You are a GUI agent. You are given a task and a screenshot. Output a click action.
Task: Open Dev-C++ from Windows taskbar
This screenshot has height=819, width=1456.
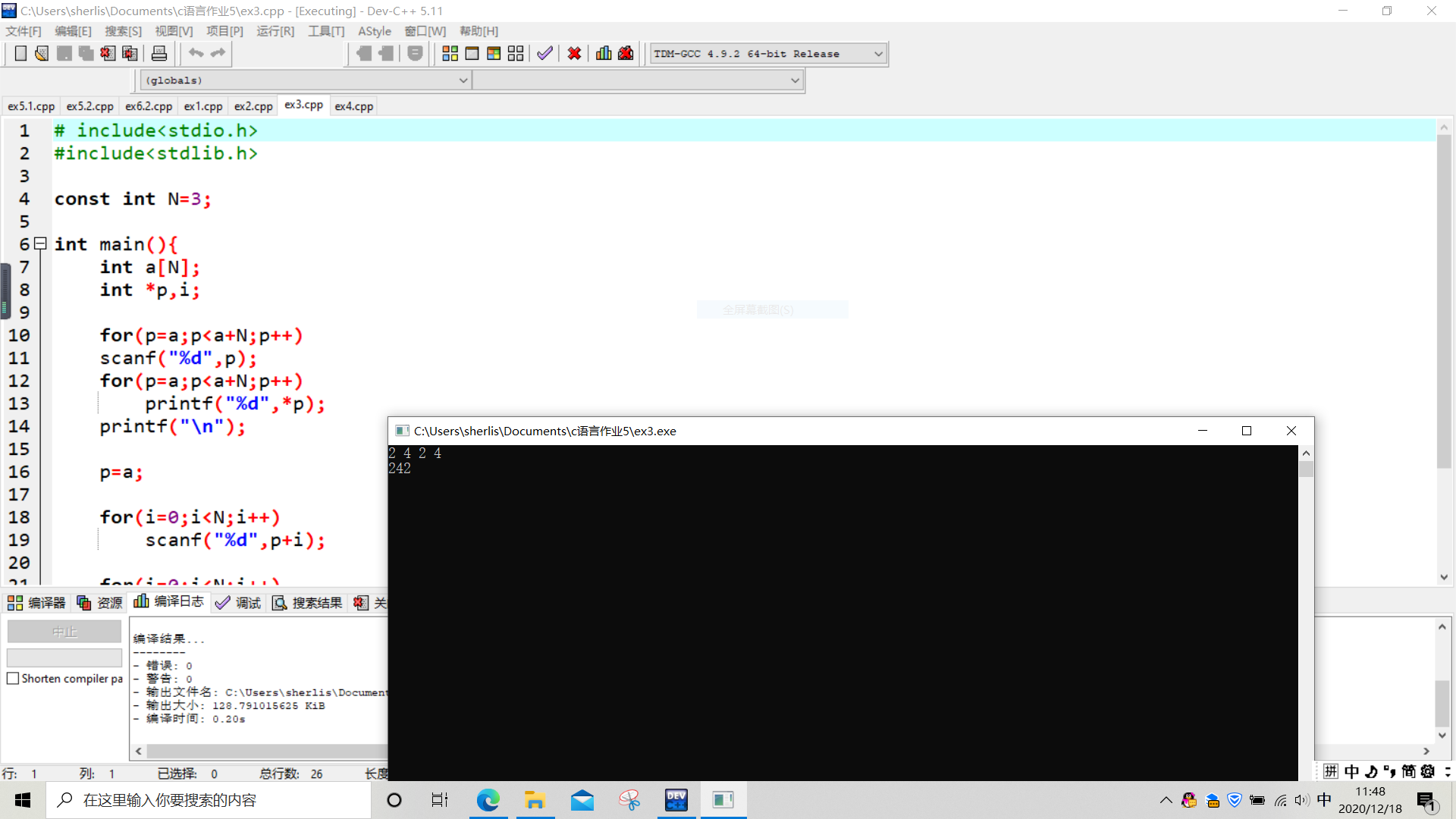point(676,800)
